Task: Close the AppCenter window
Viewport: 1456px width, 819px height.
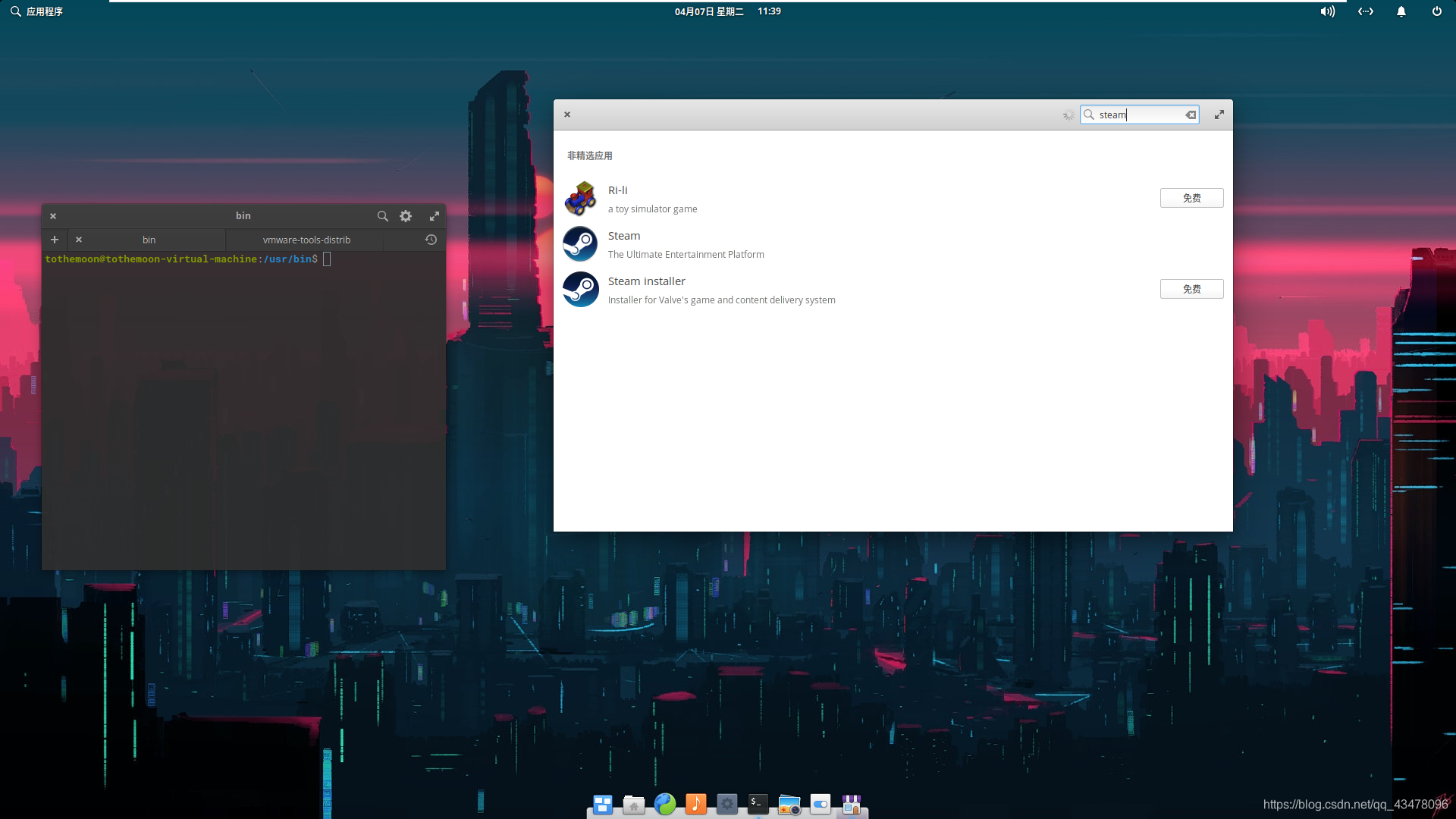Action: (x=567, y=115)
